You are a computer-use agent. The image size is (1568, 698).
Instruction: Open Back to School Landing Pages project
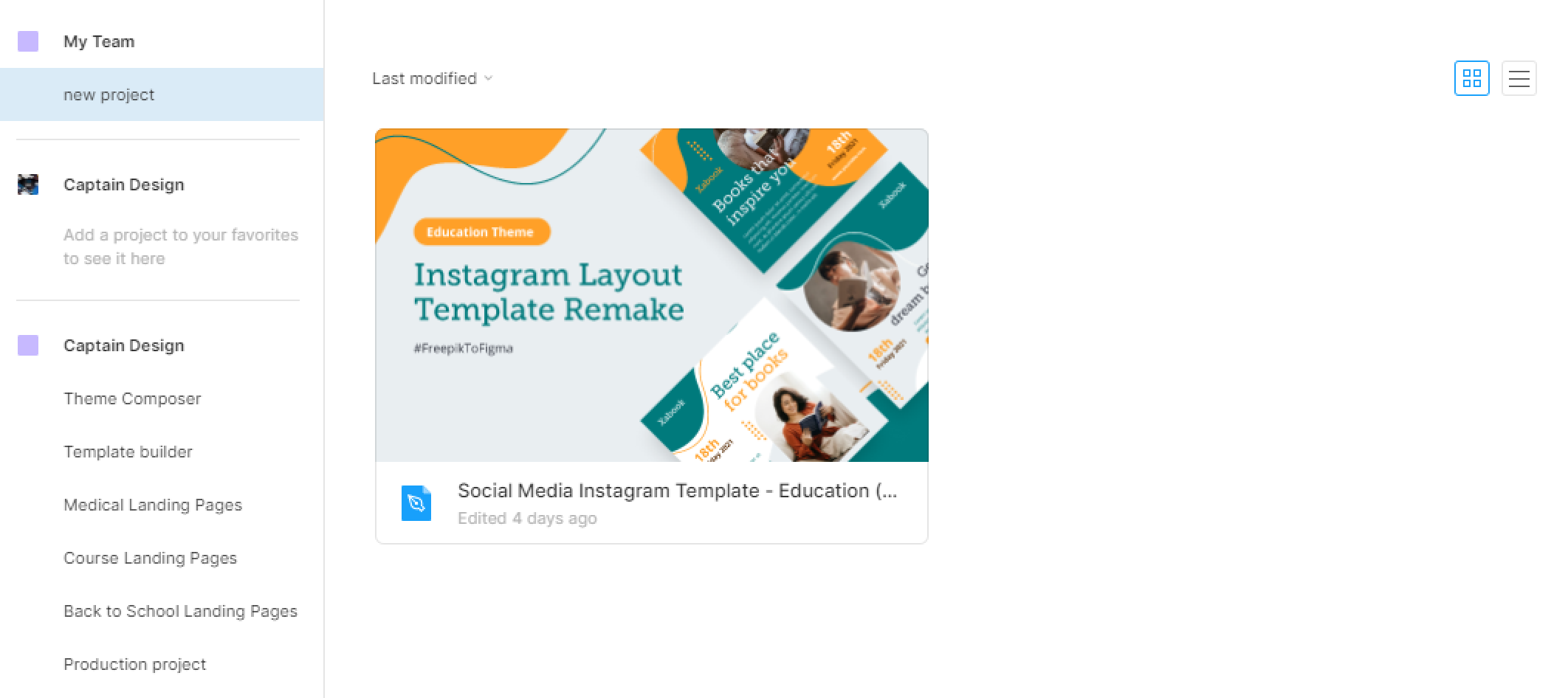click(x=180, y=611)
